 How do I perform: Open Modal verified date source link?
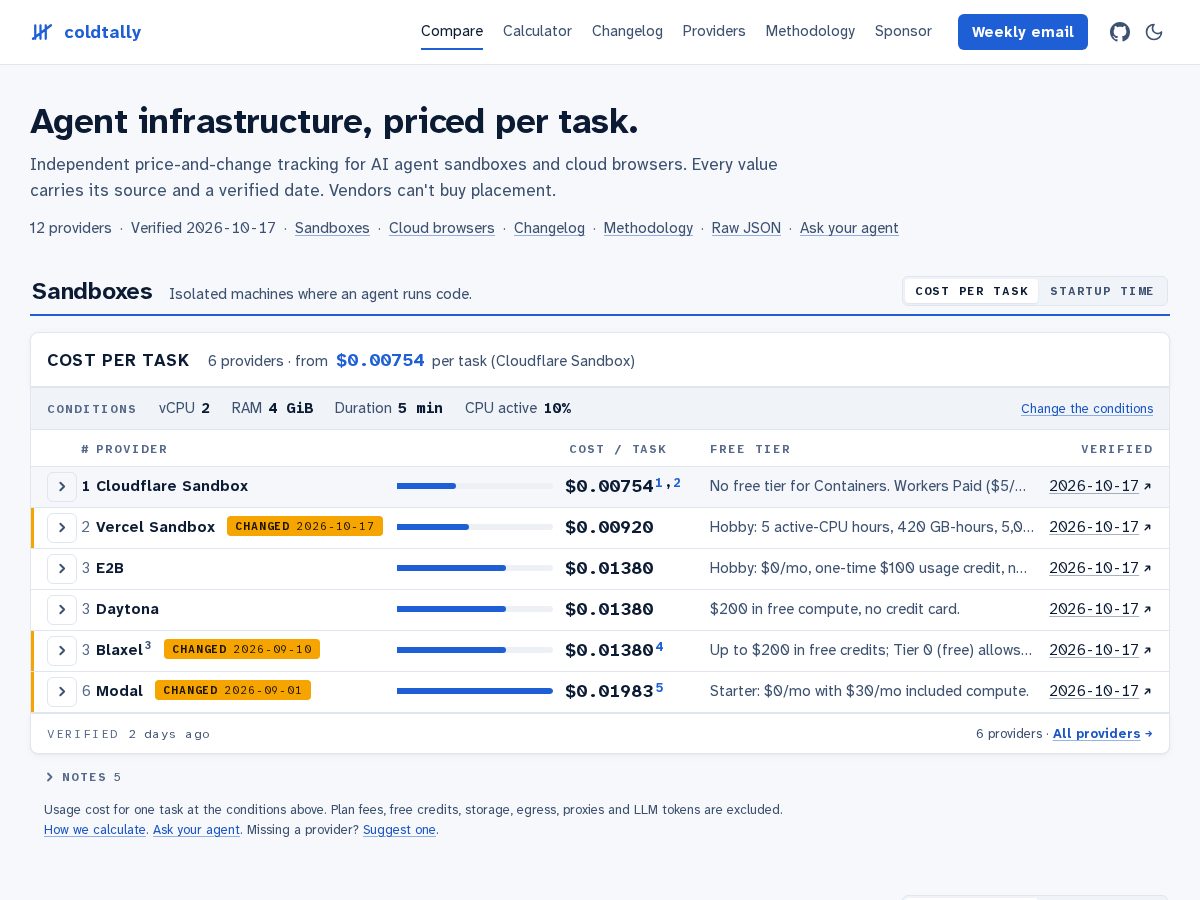click(x=1100, y=691)
